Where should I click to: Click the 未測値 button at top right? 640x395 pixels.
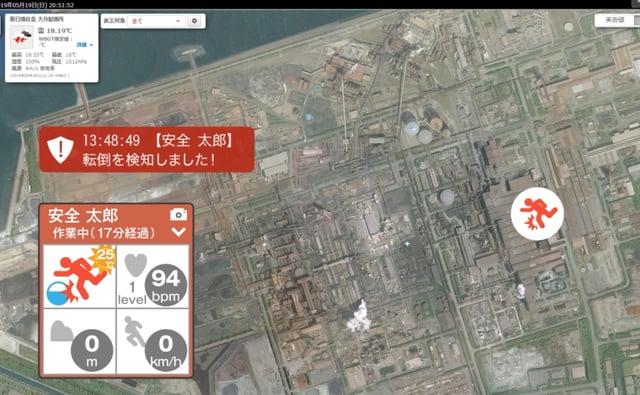tap(614, 20)
